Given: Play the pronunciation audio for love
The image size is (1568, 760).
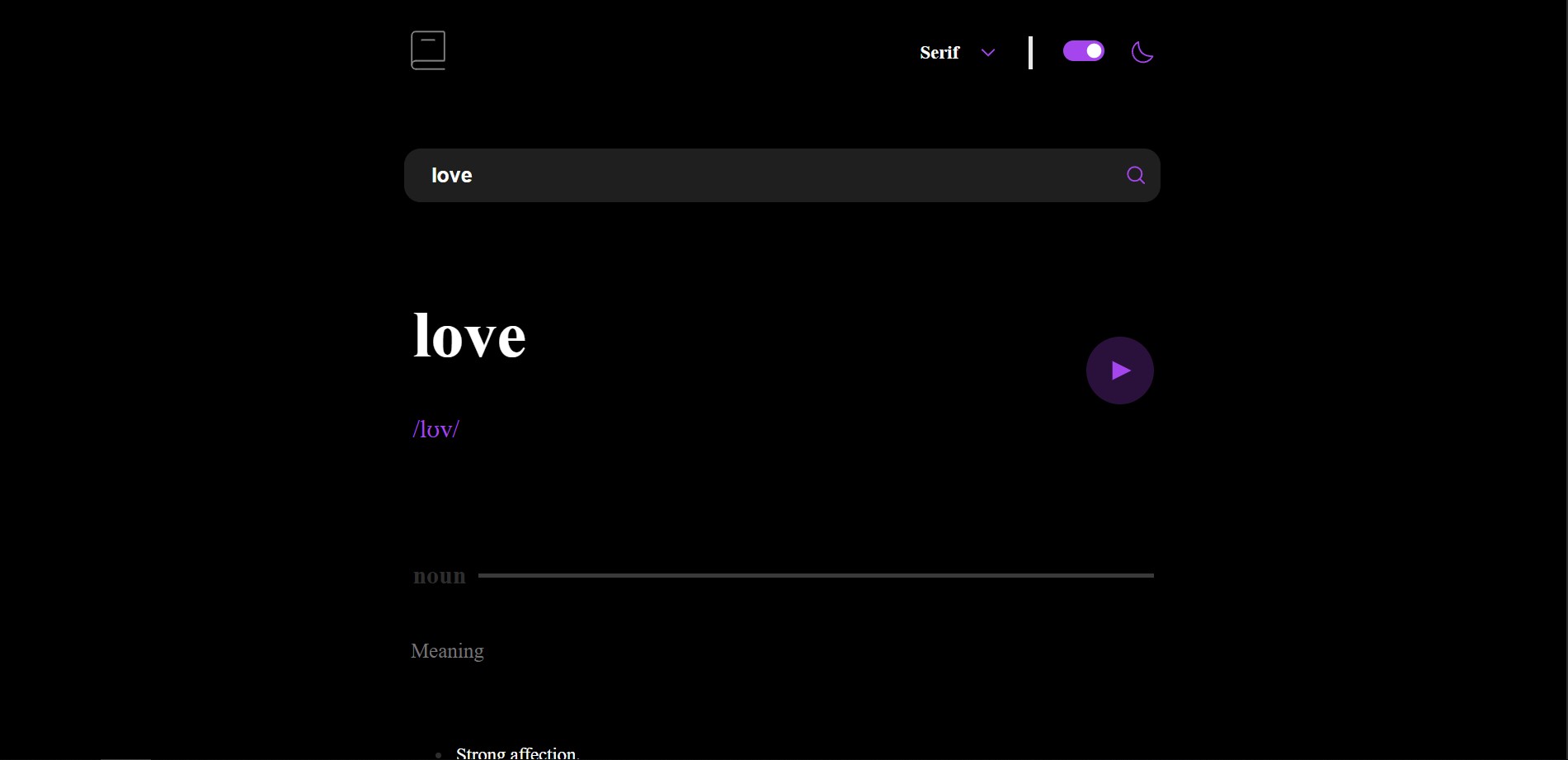Looking at the screenshot, I should click(x=1119, y=371).
